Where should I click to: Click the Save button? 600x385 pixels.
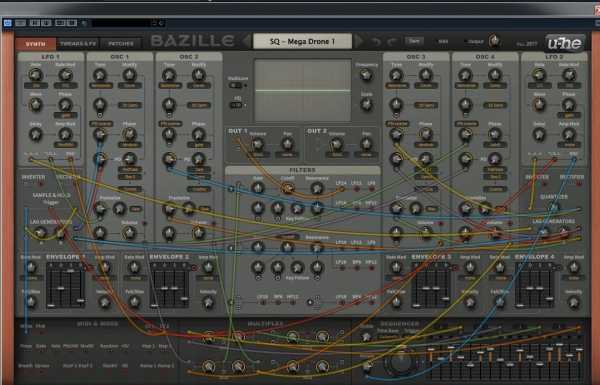tap(414, 41)
